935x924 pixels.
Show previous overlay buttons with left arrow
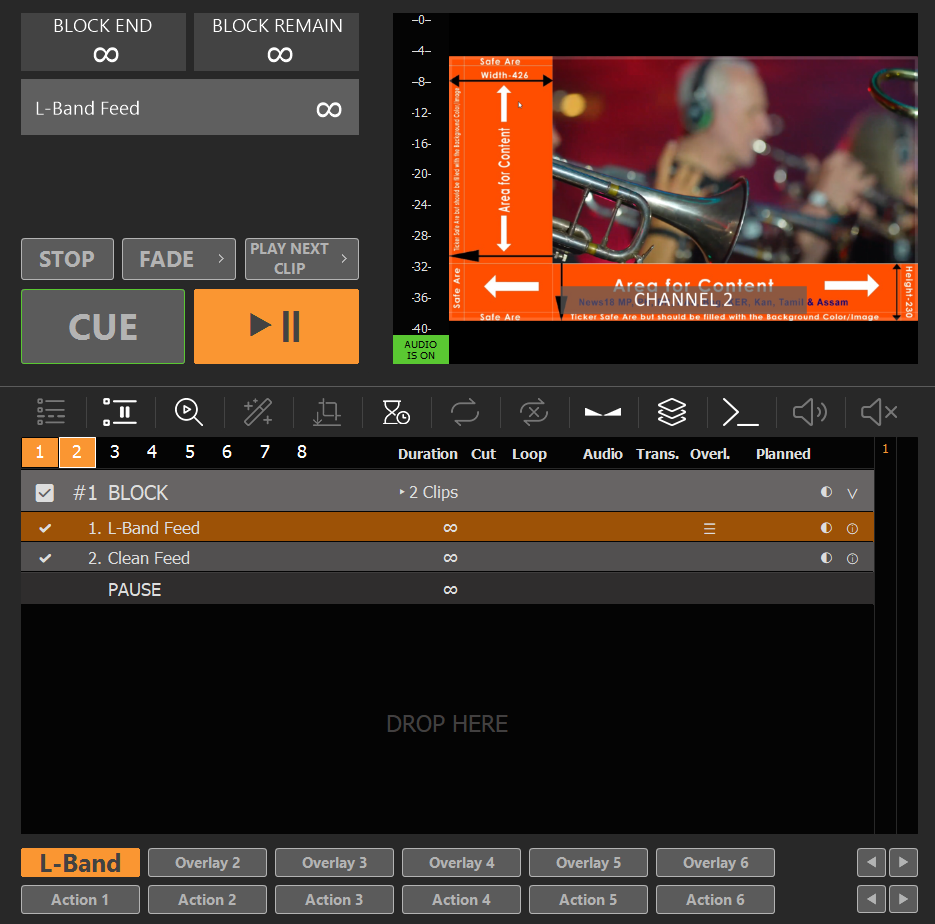[872, 863]
